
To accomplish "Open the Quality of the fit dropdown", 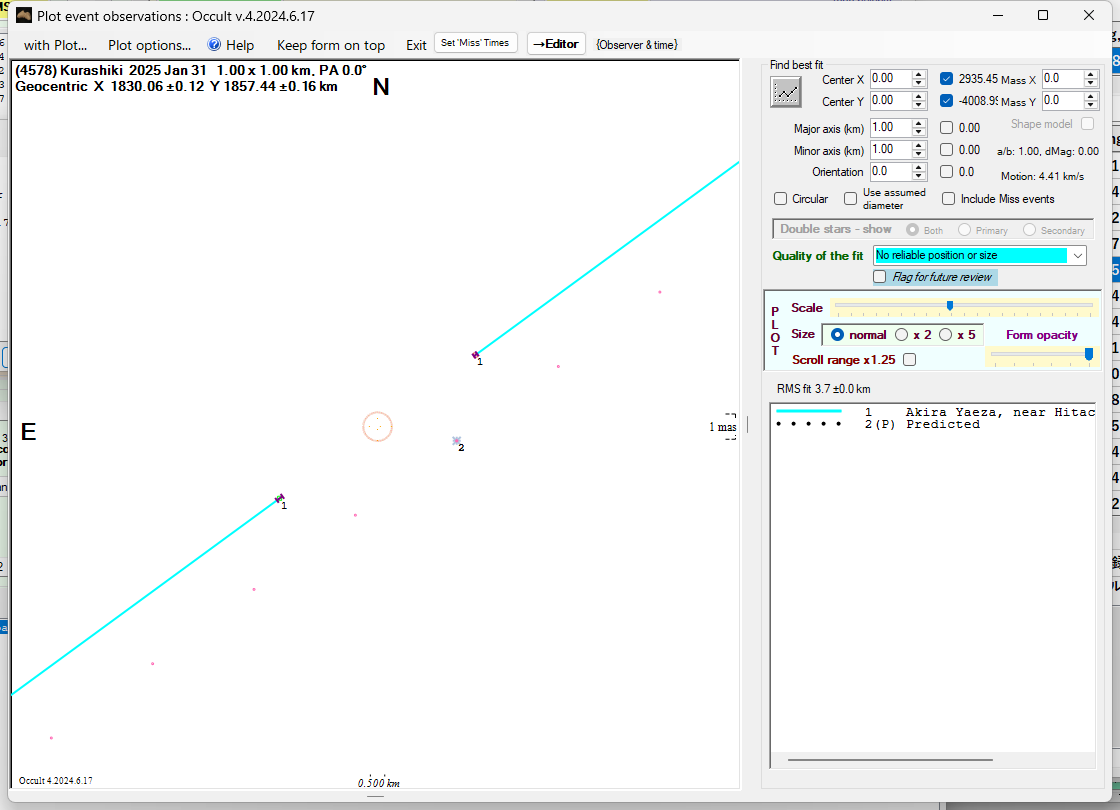I will pos(1077,256).
